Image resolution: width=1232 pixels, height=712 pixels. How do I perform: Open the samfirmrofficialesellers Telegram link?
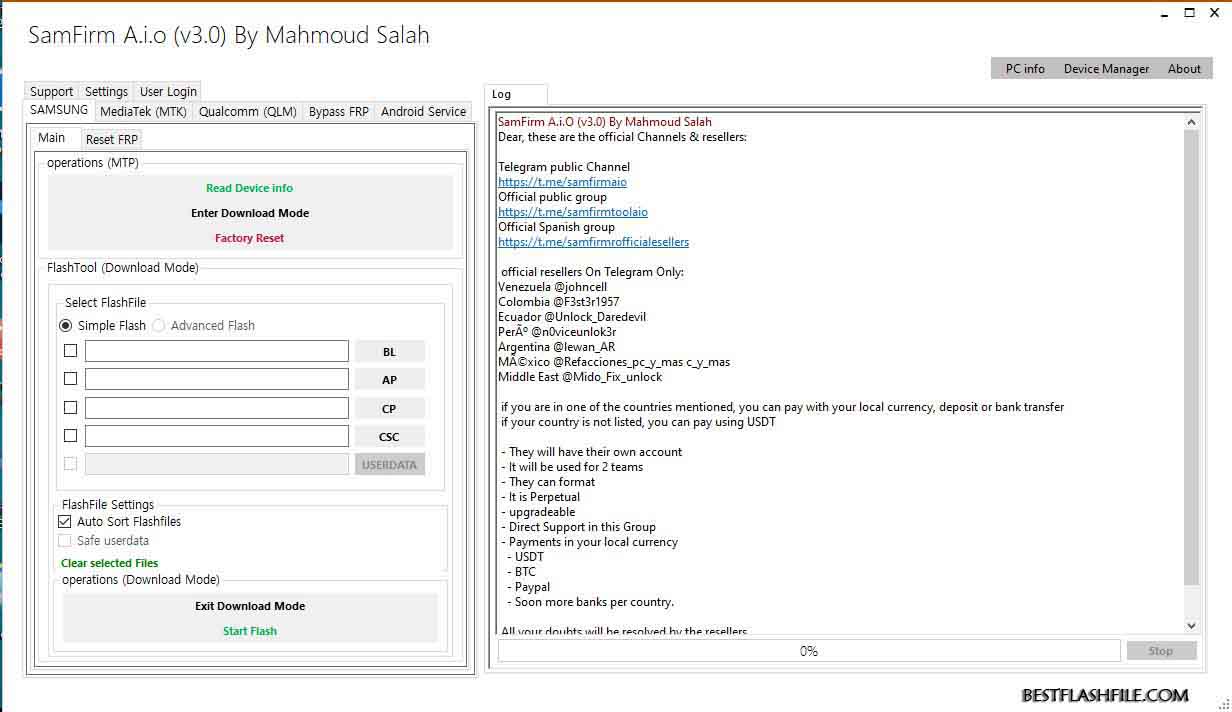coord(594,242)
